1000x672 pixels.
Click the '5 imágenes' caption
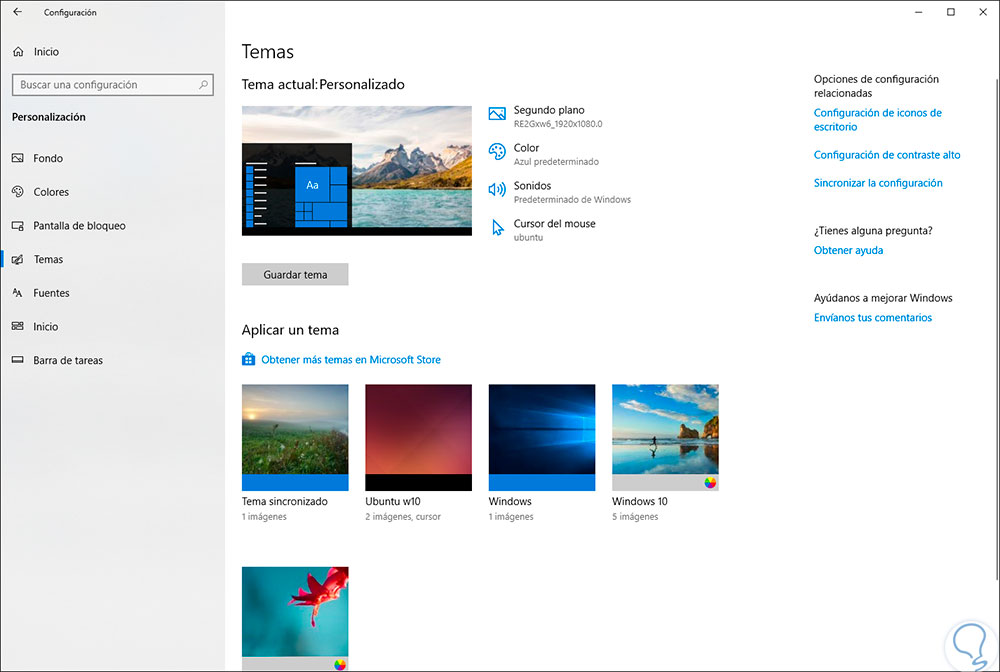[x=635, y=516]
